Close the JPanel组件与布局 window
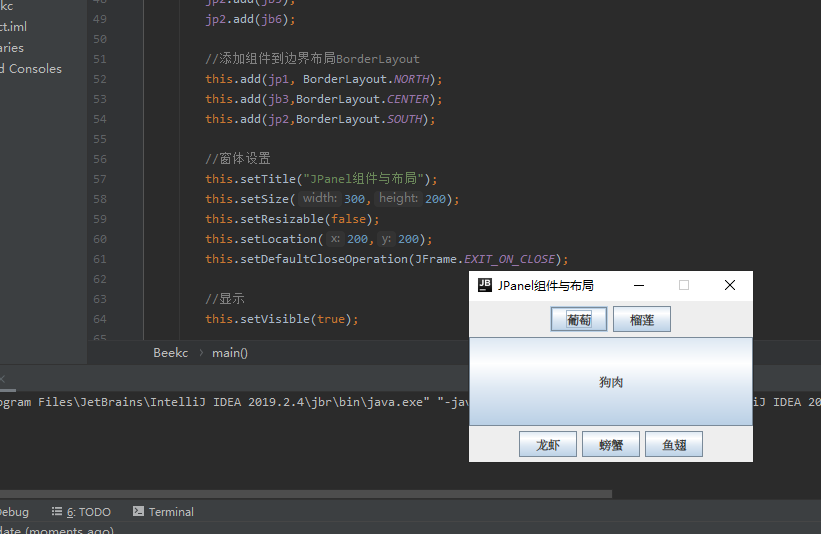 pos(729,285)
